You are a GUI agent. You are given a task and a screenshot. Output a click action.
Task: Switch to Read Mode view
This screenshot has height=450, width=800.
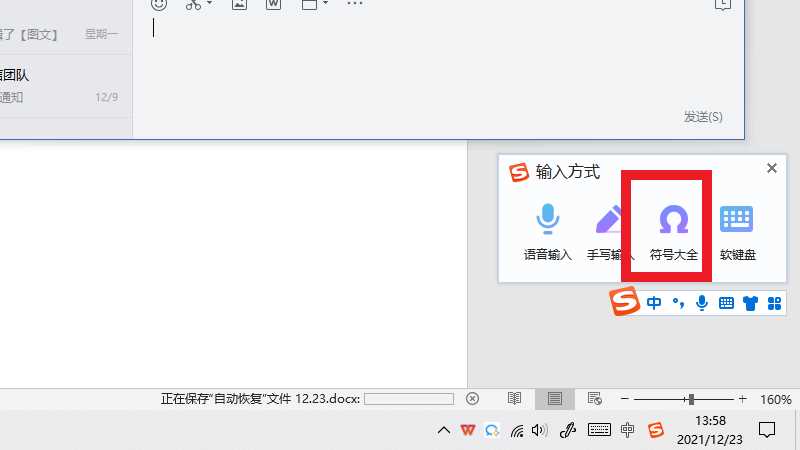tap(514, 398)
